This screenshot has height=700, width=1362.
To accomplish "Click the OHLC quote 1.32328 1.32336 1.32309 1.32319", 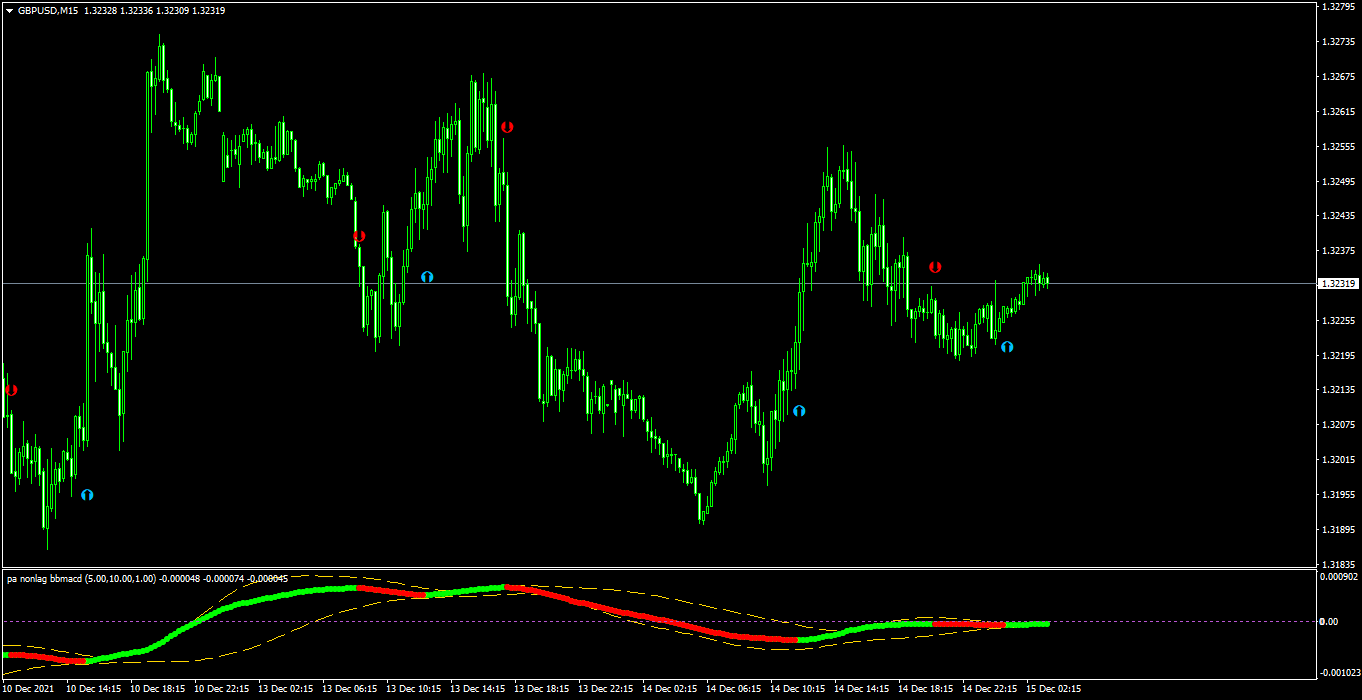I will [155, 10].
